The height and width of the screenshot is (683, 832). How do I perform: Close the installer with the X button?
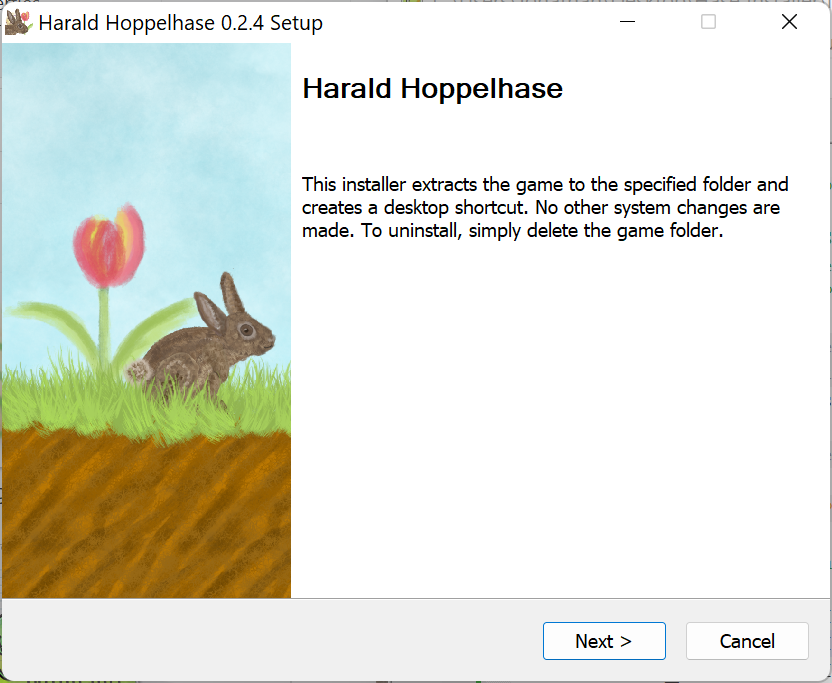[789, 22]
